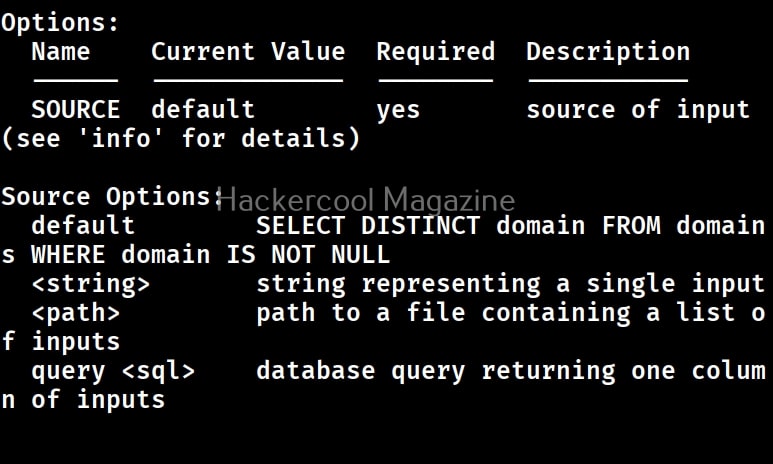Click the 'yes' required value
773x464 pixels.
(x=398, y=110)
